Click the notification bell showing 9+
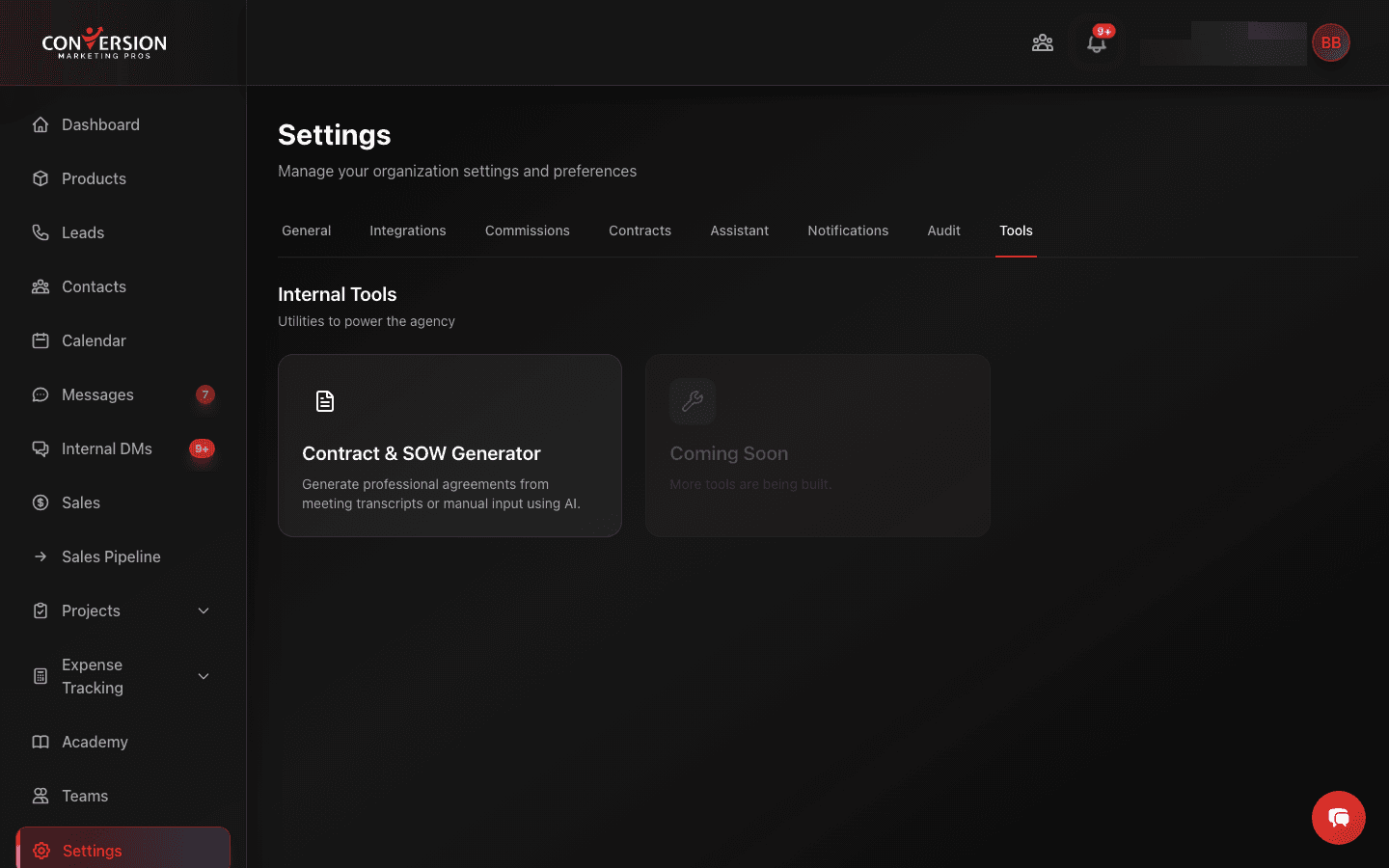The image size is (1389, 868). click(x=1097, y=42)
